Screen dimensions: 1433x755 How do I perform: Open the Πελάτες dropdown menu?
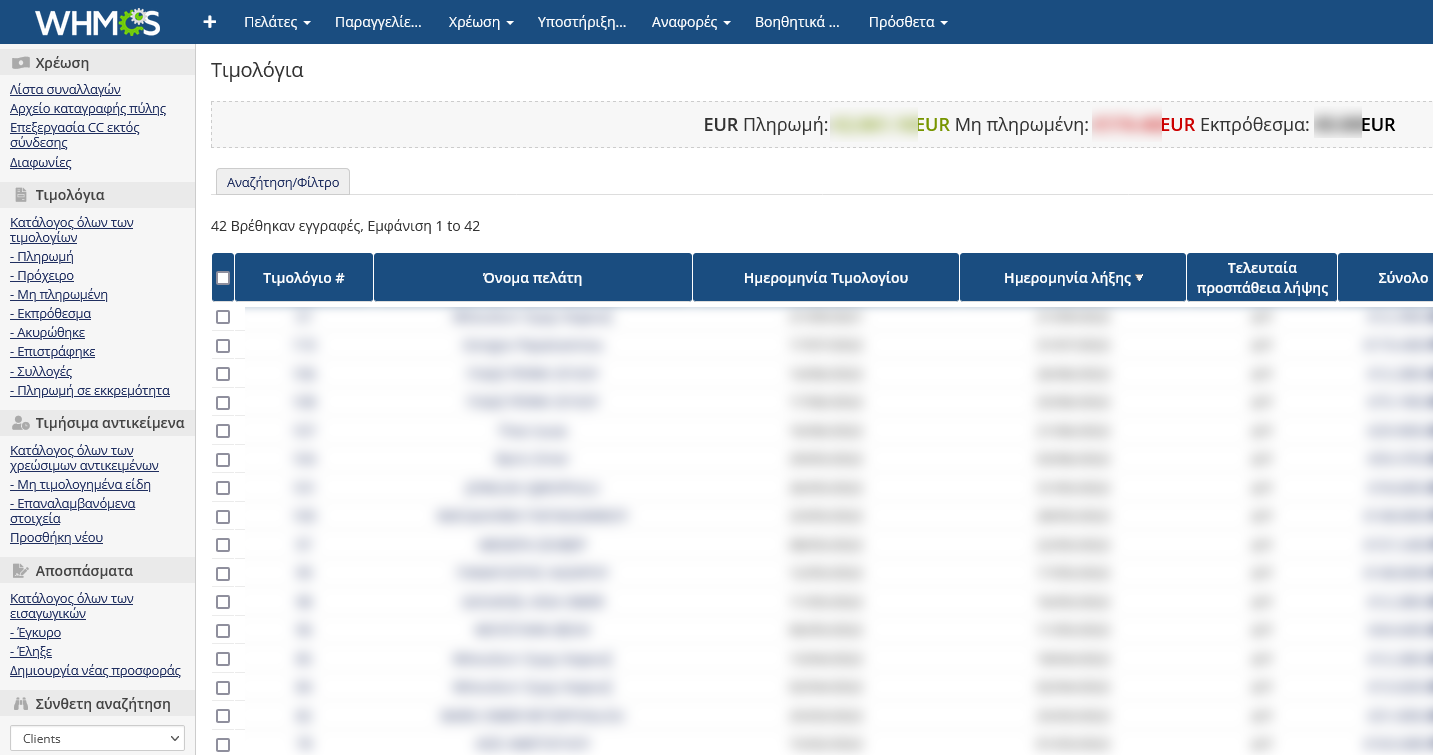(x=277, y=22)
